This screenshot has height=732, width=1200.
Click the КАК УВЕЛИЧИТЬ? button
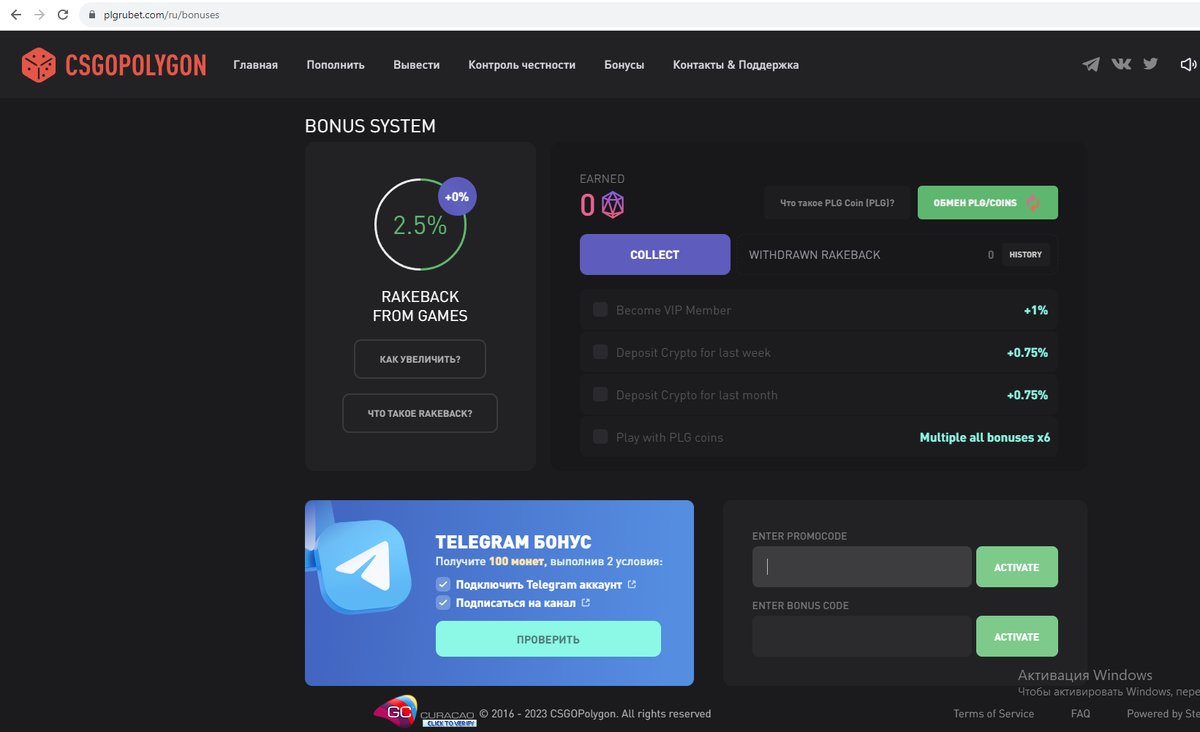pyautogui.click(x=420, y=359)
